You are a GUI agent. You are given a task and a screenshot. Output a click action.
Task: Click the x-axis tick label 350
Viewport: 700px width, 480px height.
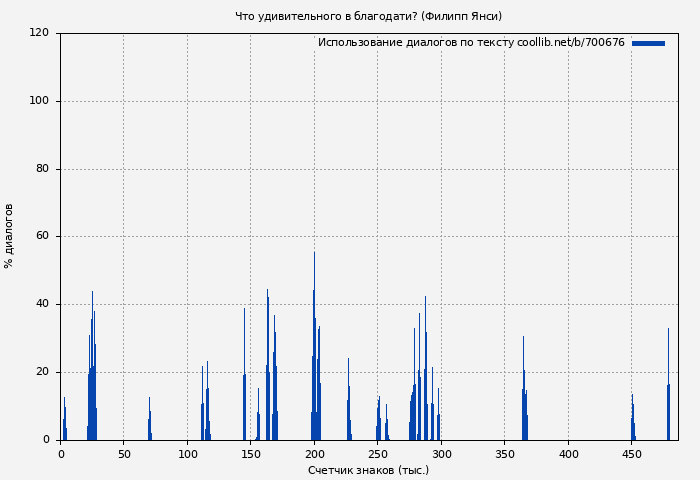(505, 454)
